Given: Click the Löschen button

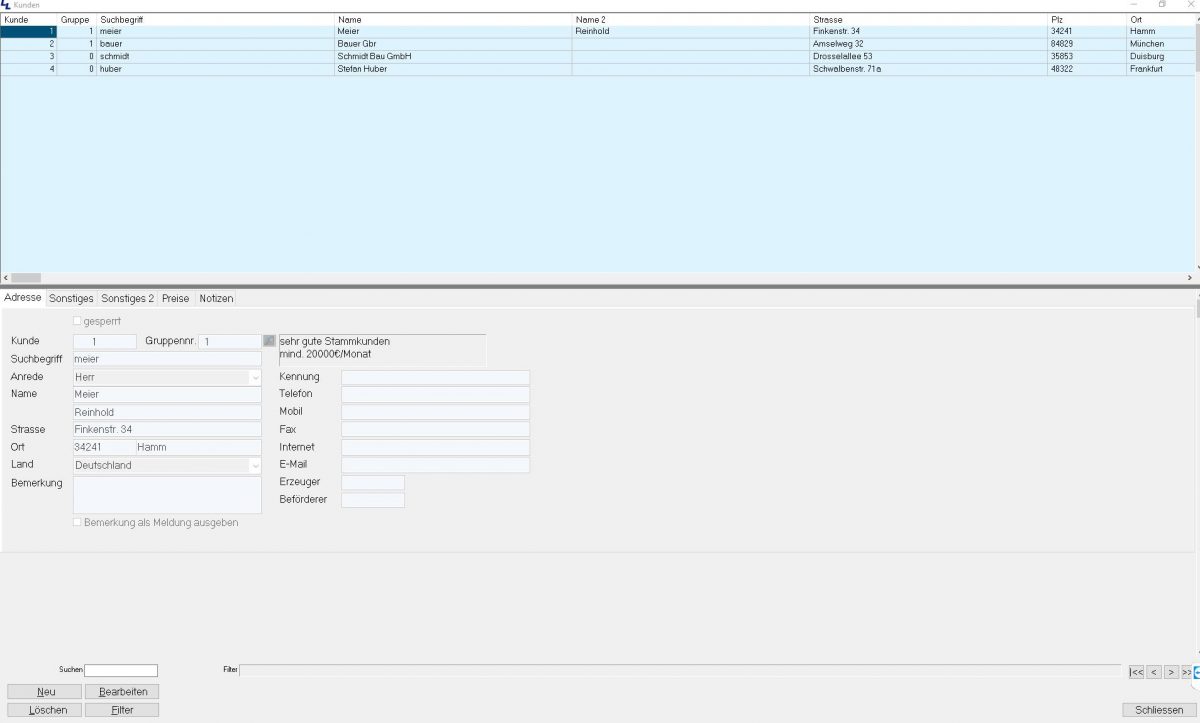Looking at the screenshot, I should coord(44,710).
